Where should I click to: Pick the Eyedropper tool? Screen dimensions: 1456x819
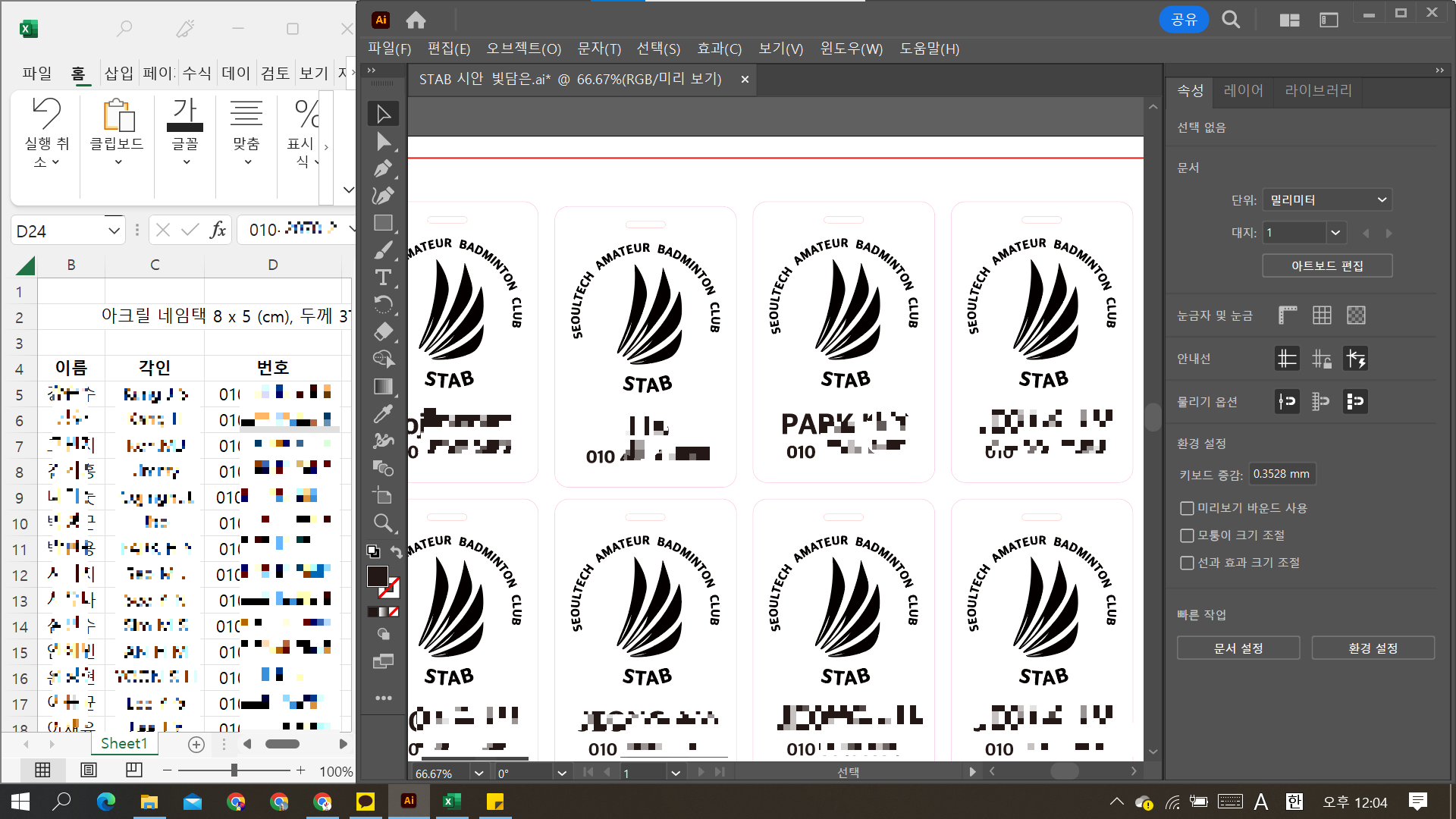click(383, 413)
